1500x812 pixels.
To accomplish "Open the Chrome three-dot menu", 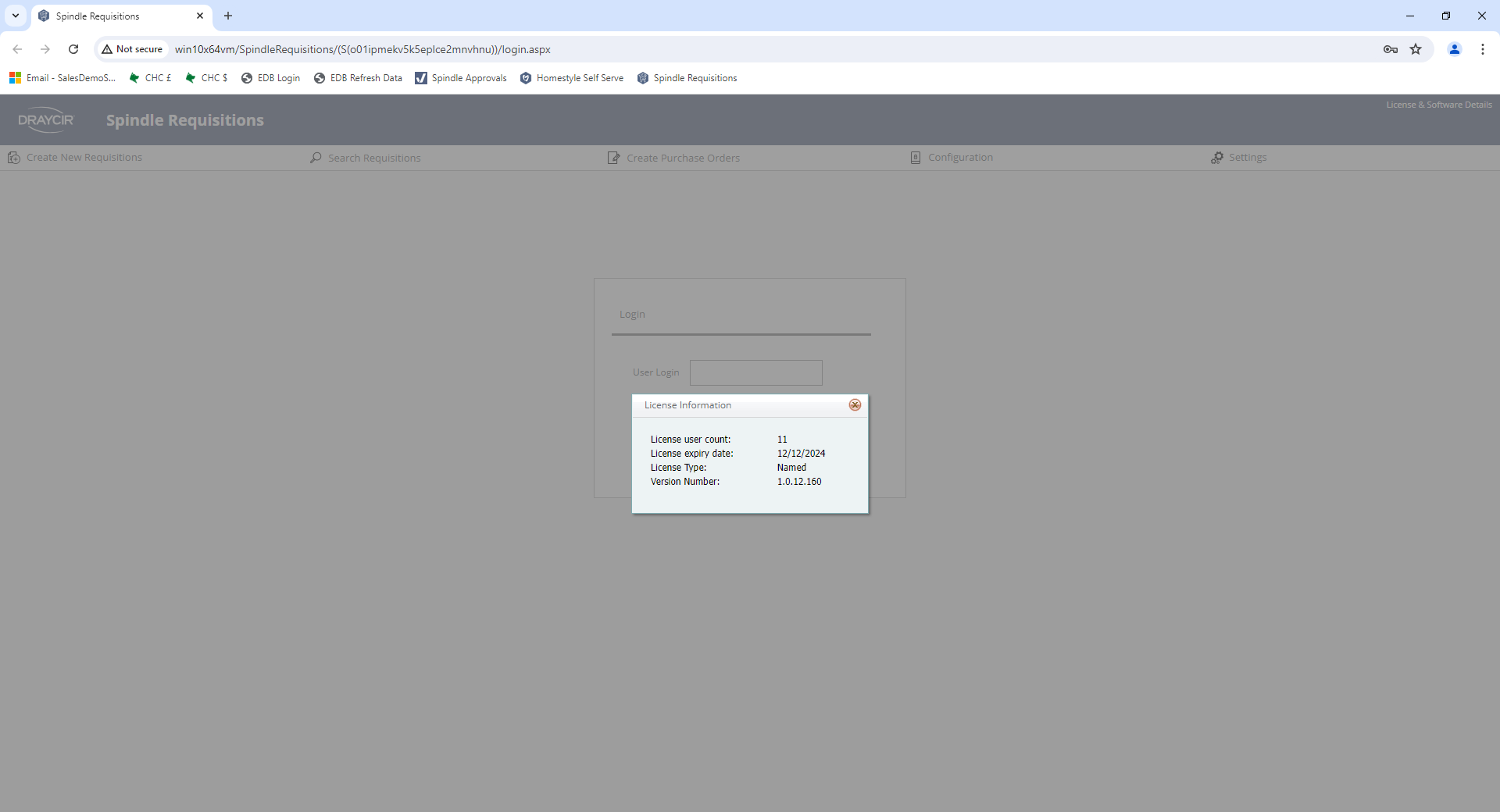I will coord(1483,49).
